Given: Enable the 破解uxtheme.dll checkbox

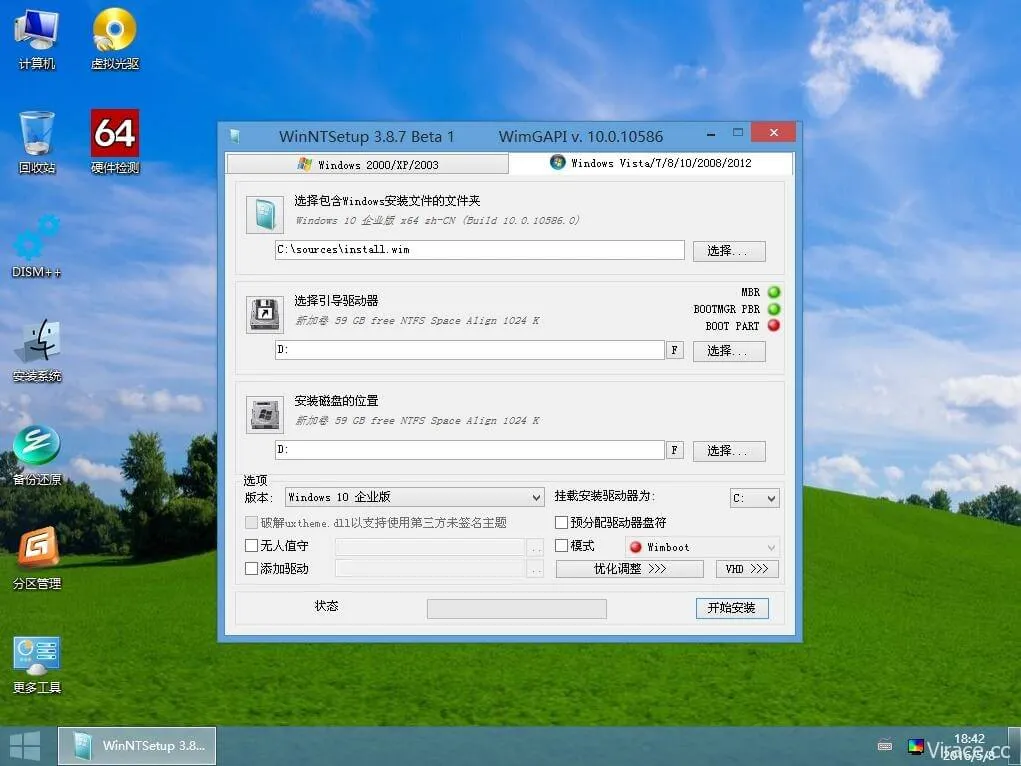Looking at the screenshot, I should pos(251,522).
